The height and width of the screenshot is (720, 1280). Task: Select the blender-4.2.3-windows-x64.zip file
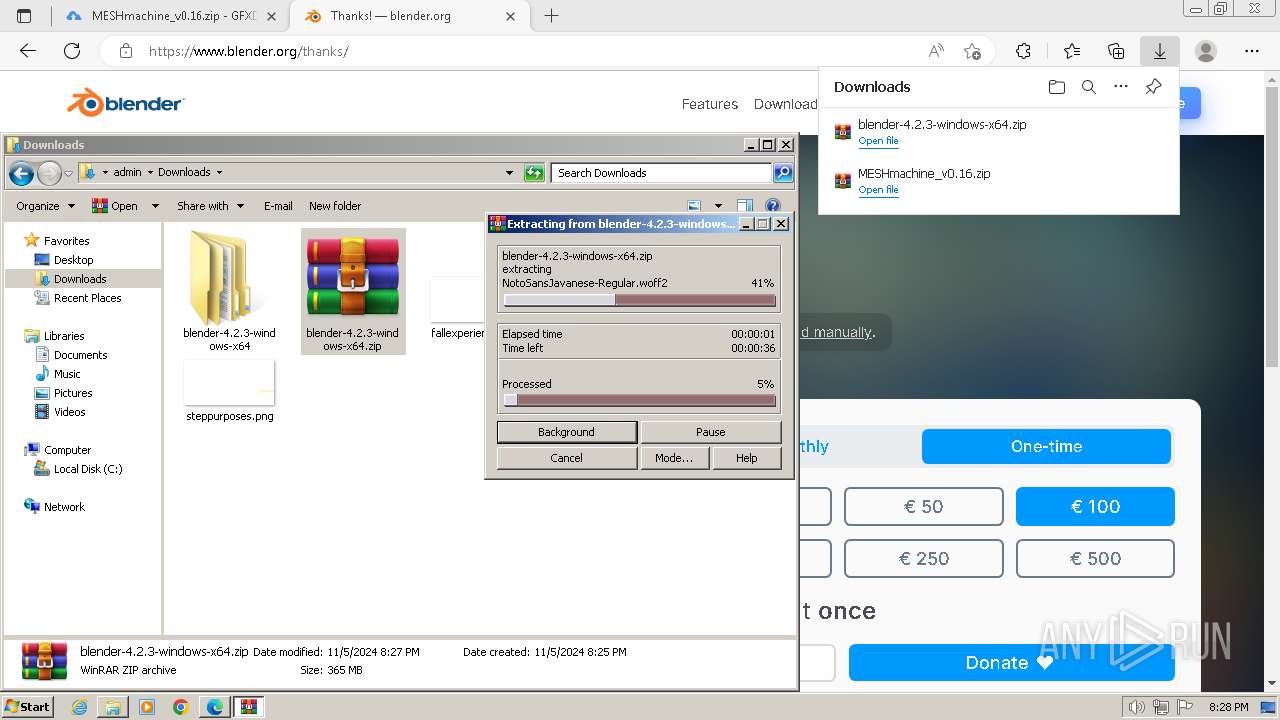[353, 291]
